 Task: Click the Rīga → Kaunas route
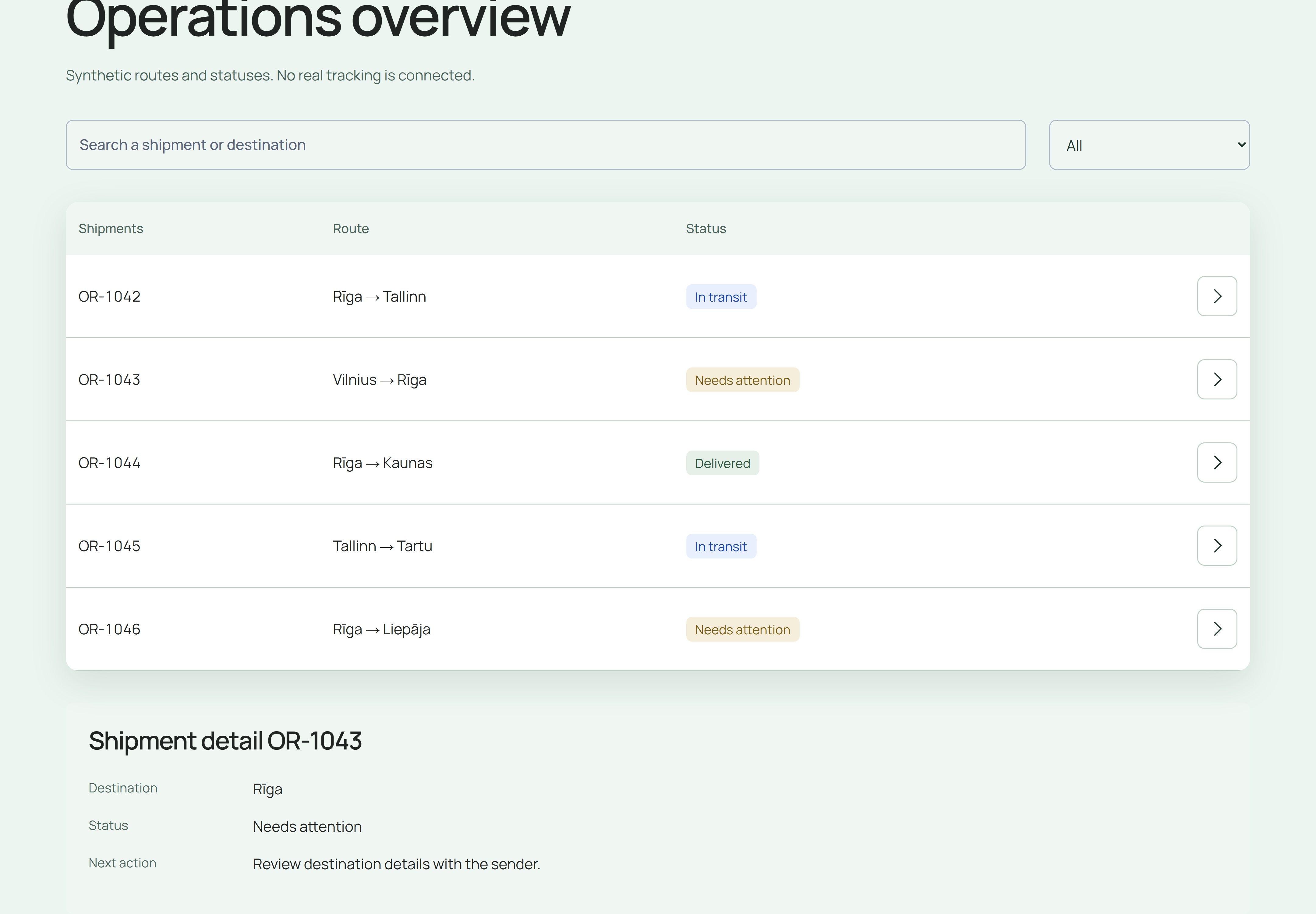coord(383,463)
